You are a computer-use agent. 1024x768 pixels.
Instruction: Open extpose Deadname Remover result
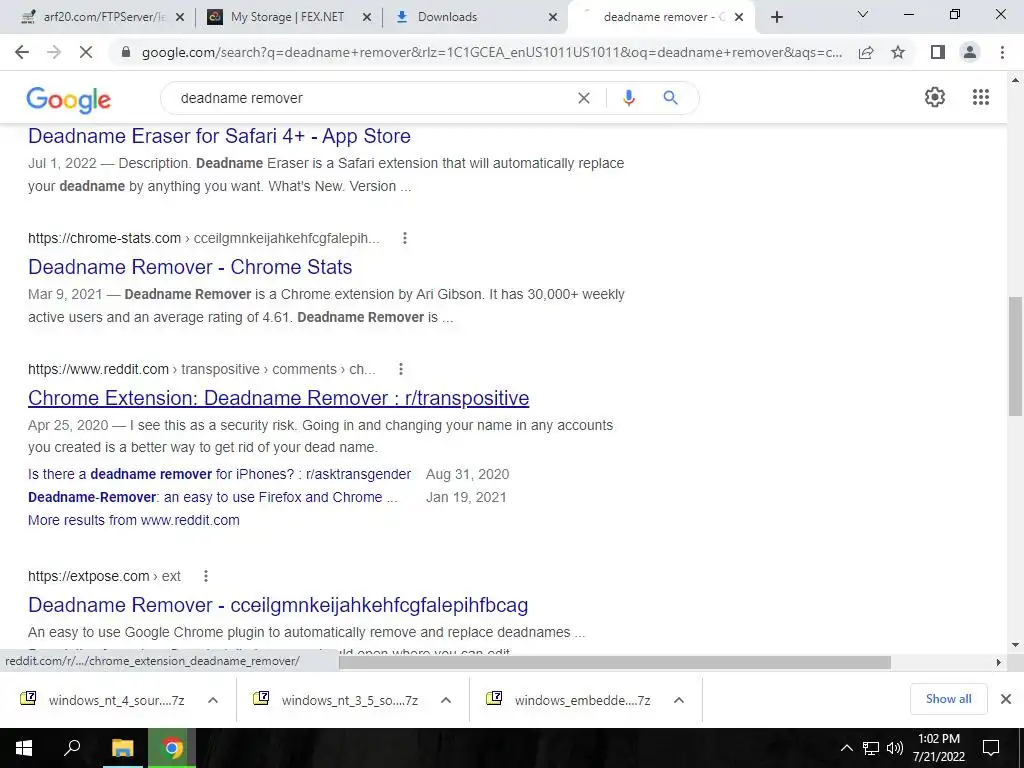click(278, 605)
